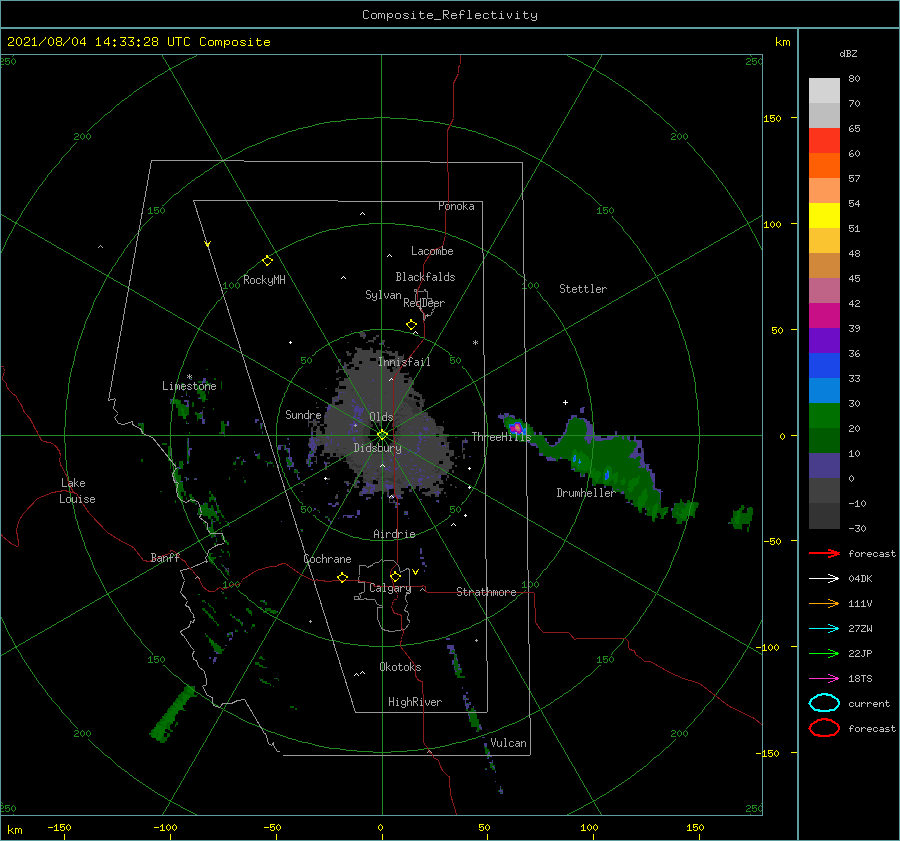Select the yellow diamond marker south of RedDeer
This screenshot has width=900, height=841.
412,325
